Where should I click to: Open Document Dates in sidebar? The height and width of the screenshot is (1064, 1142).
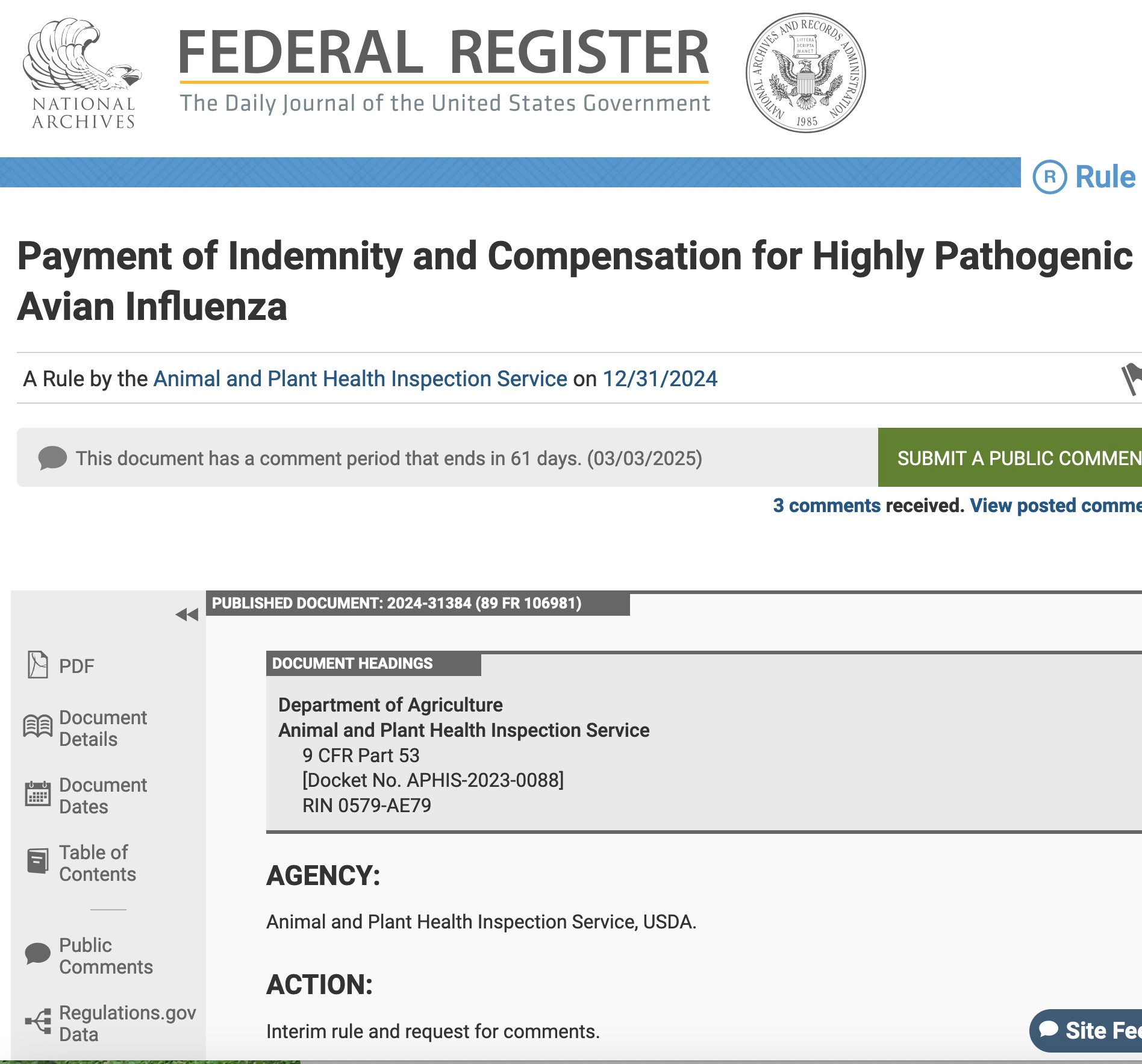click(x=85, y=795)
